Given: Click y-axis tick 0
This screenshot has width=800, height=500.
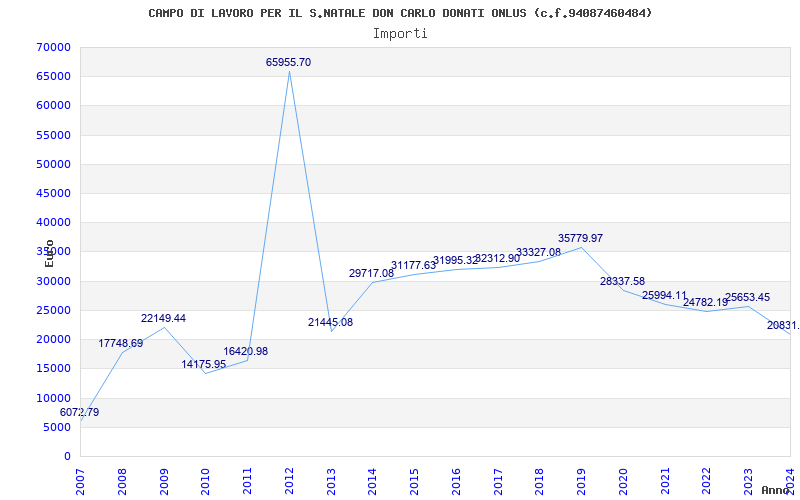Looking at the screenshot, I should (x=67, y=456).
